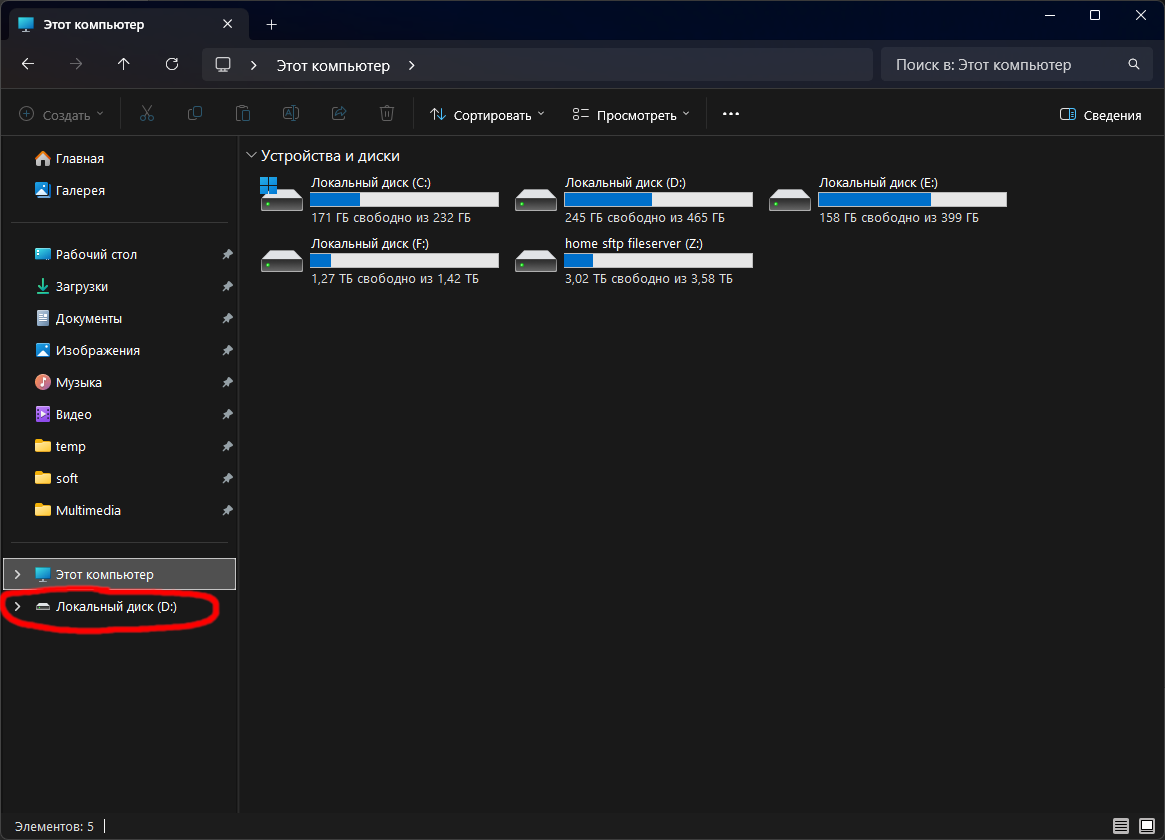The image size is (1165, 840).
Task: Click Local Disk (C:) usage bar
Action: point(404,200)
